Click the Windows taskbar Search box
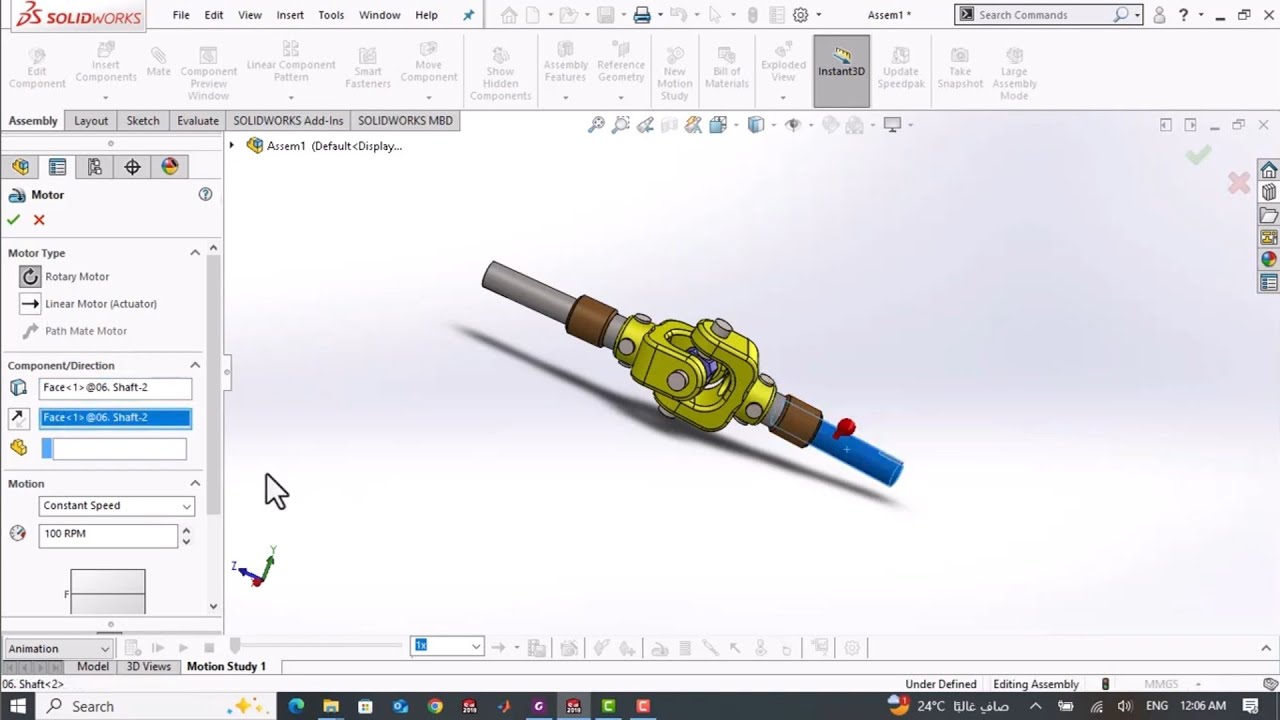The height and width of the screenshot is (720, 1280). (x=155, y=706)
